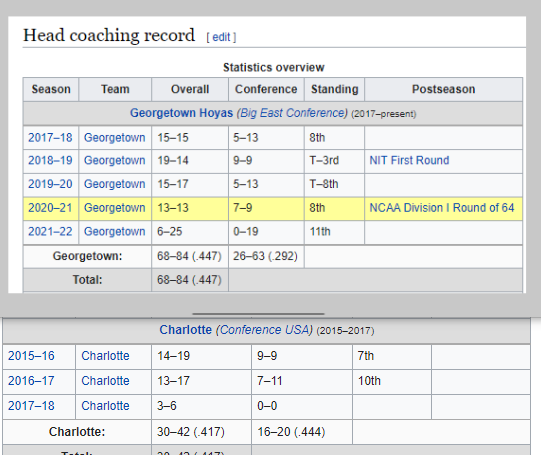This screenshot has width=541, height=455.
Task: Click the Season column header
Action: point(51,89)
